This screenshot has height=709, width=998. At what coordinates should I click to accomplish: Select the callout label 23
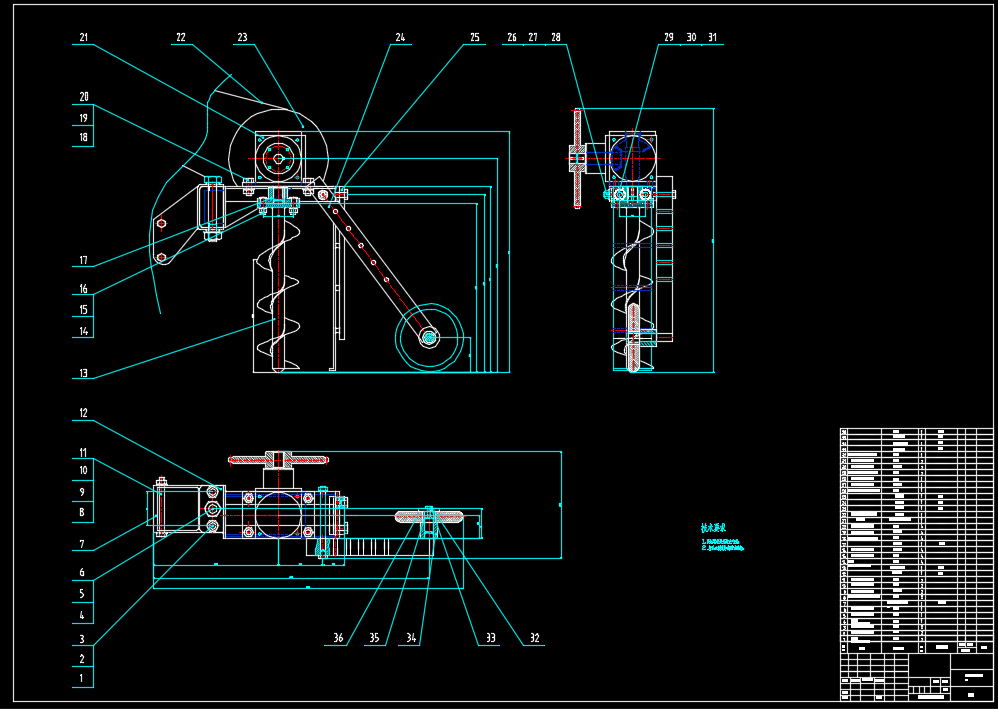(x=242, y=38)
